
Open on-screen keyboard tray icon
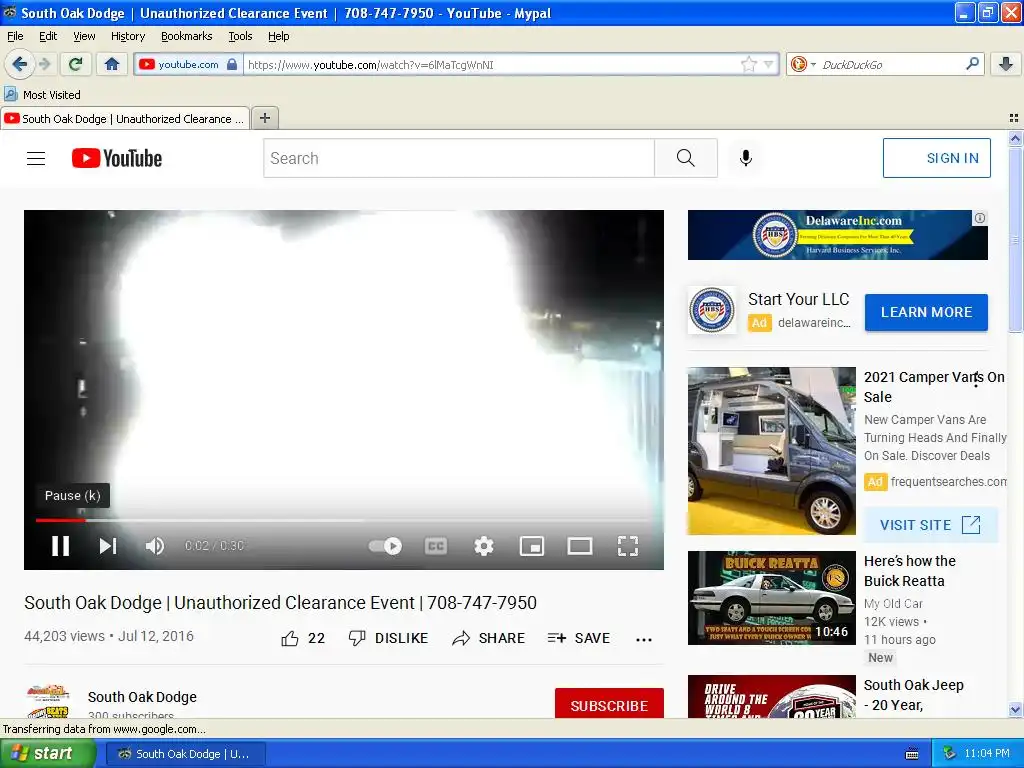click(912, 754)
